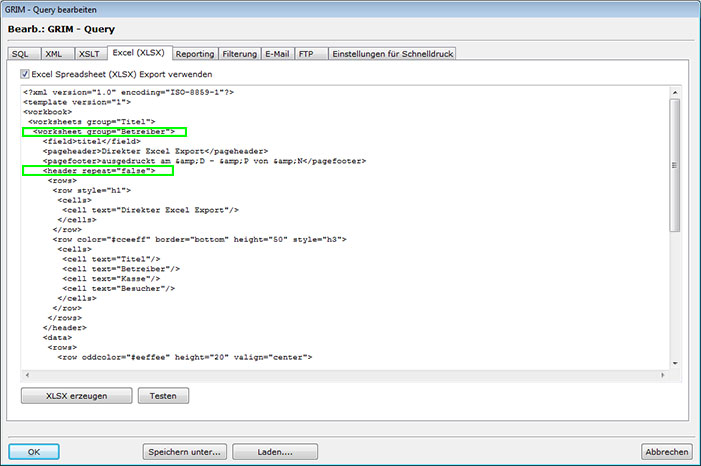Click the horizontal scrollbar right arrow

[x=661, y=374]
